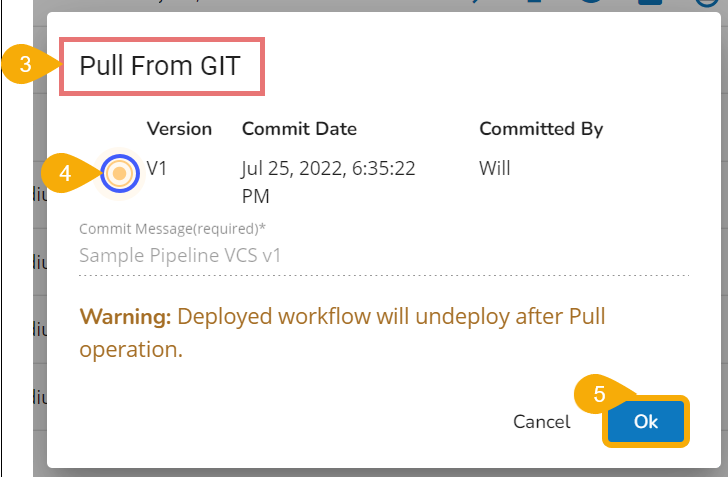Click the Version column header
This screenshot has width=728, height=477.
[179, 129]
